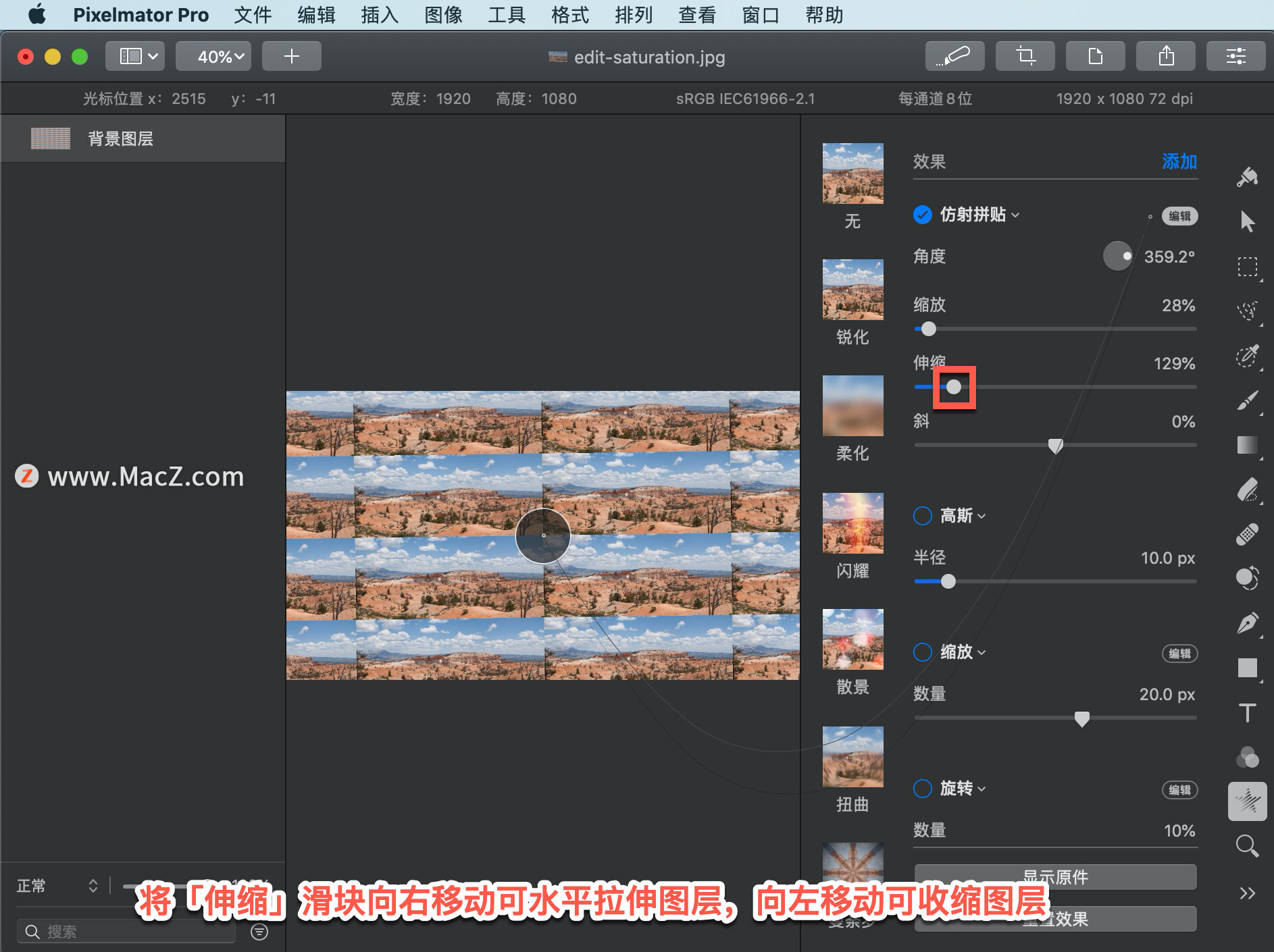Open the 编辑 menu
This screenshot has height=952, width=1274.
tap(316, 15)
